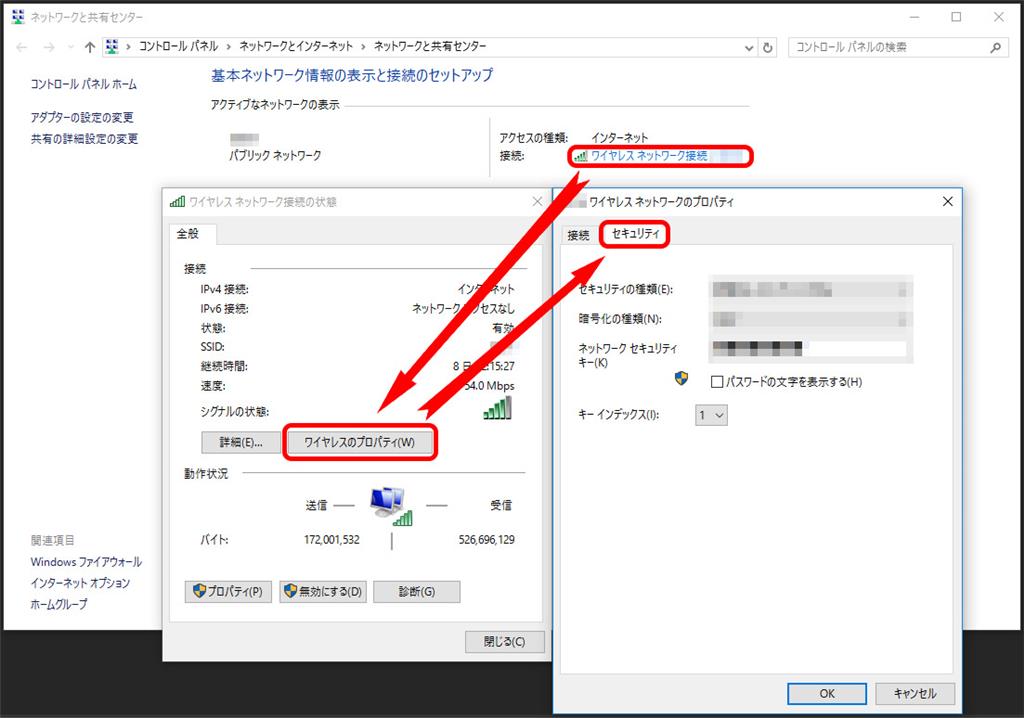This screenshot has width=1024, height=718.
Task: Click 閉じる(C) button
Action: [x=504, y=642]
